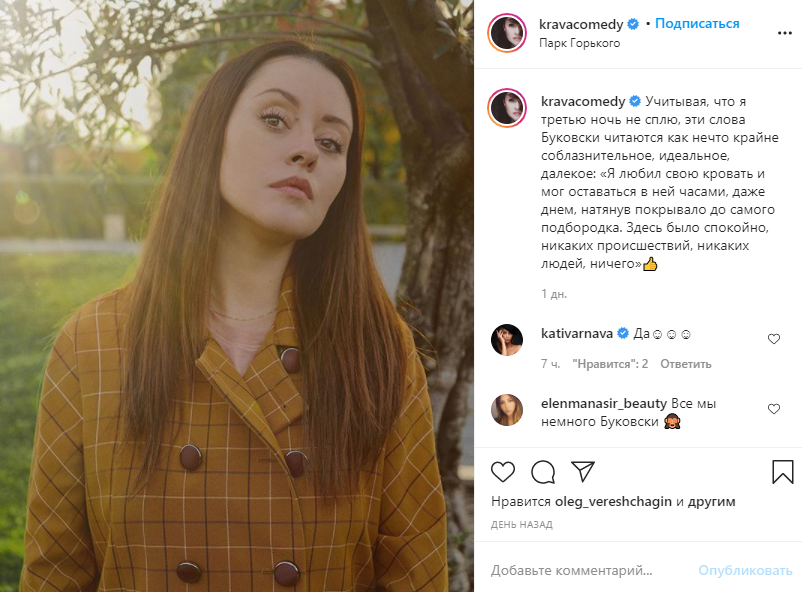Click the Подписаться follow button
Viewport: 802px width, 592px height.
pos(699,24)
